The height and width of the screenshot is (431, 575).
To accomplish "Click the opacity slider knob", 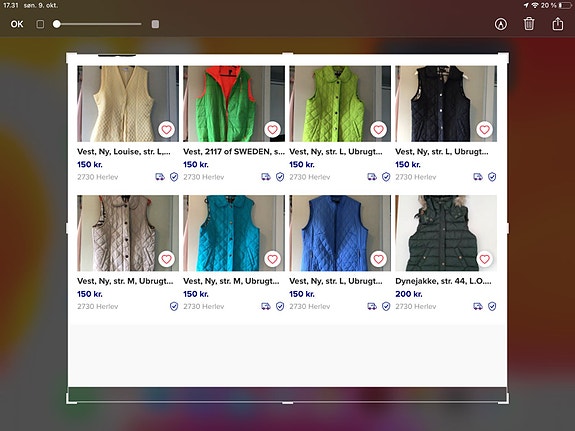I will 56,24.
